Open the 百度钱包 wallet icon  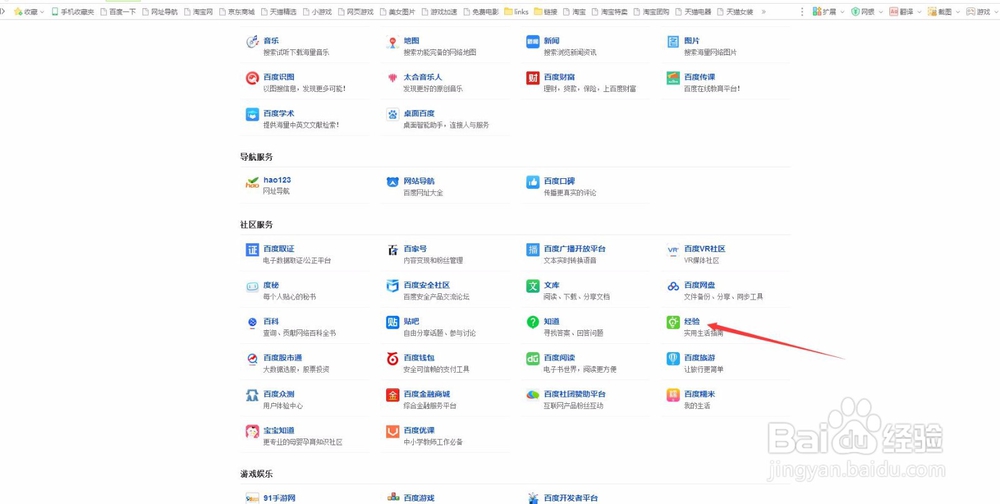coord(392,359)
